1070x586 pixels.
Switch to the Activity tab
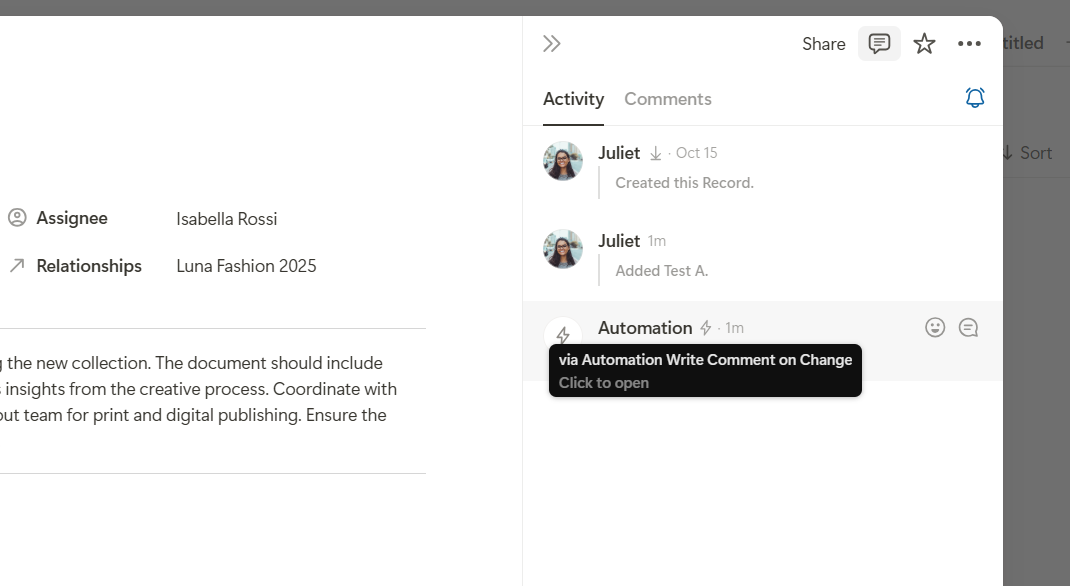click(x=573, y=99)
